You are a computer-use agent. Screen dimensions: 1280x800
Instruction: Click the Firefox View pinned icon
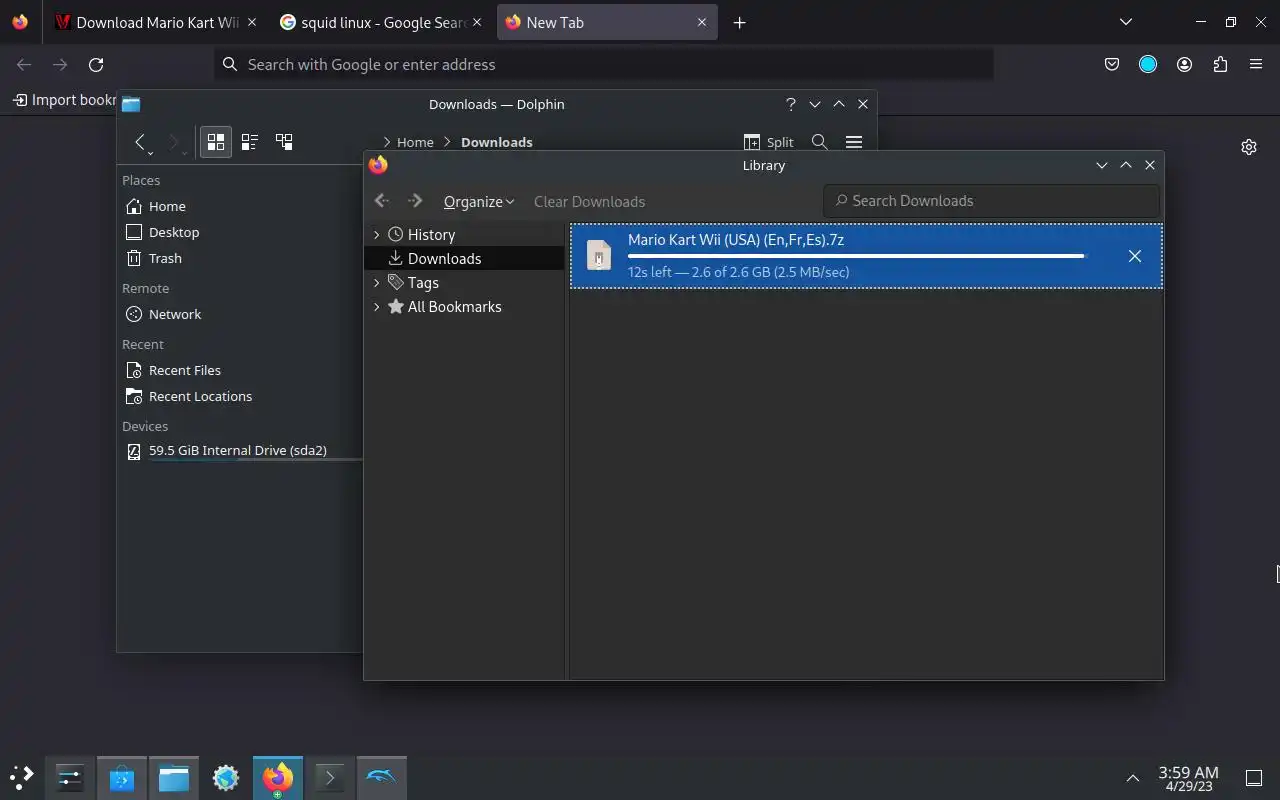(x=20, y=22)
